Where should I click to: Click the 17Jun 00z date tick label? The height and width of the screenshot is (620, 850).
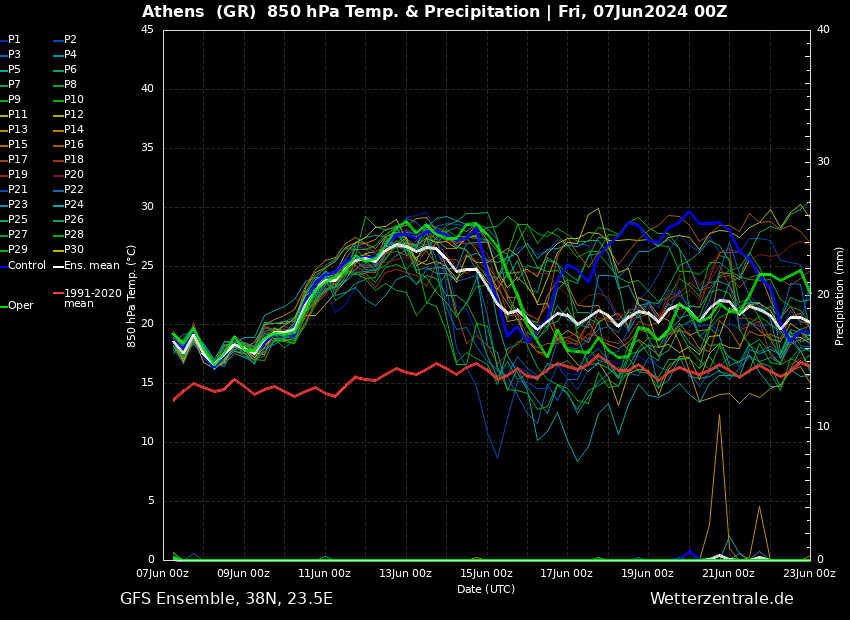[566, 574]
